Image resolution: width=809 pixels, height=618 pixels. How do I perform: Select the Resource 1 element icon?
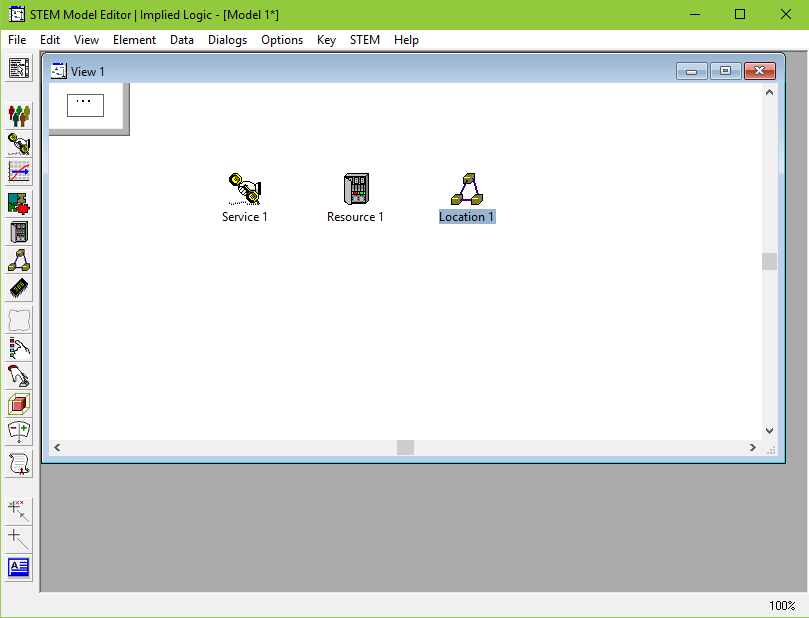coord(356,189)
